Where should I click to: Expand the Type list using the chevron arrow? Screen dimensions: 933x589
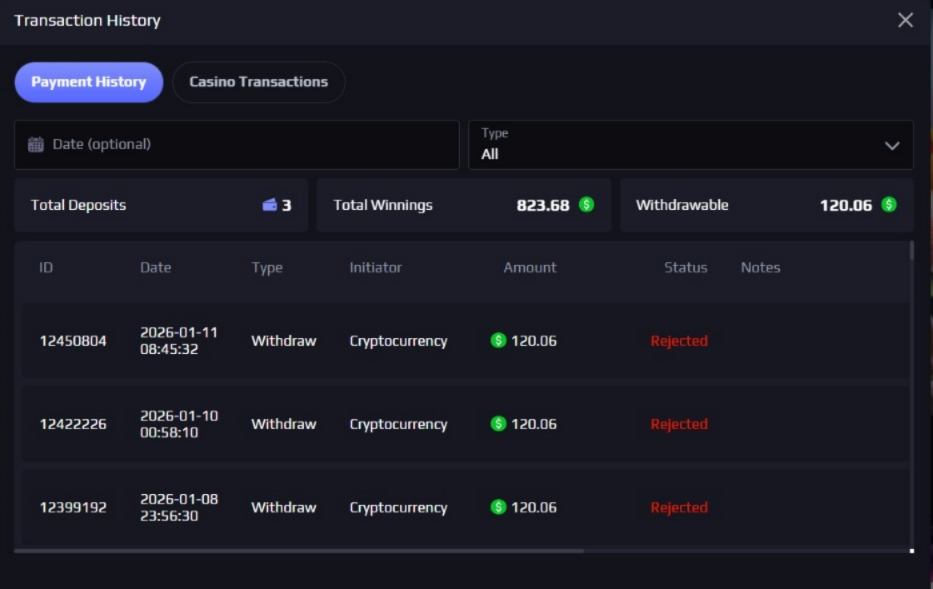coord(892,146)
